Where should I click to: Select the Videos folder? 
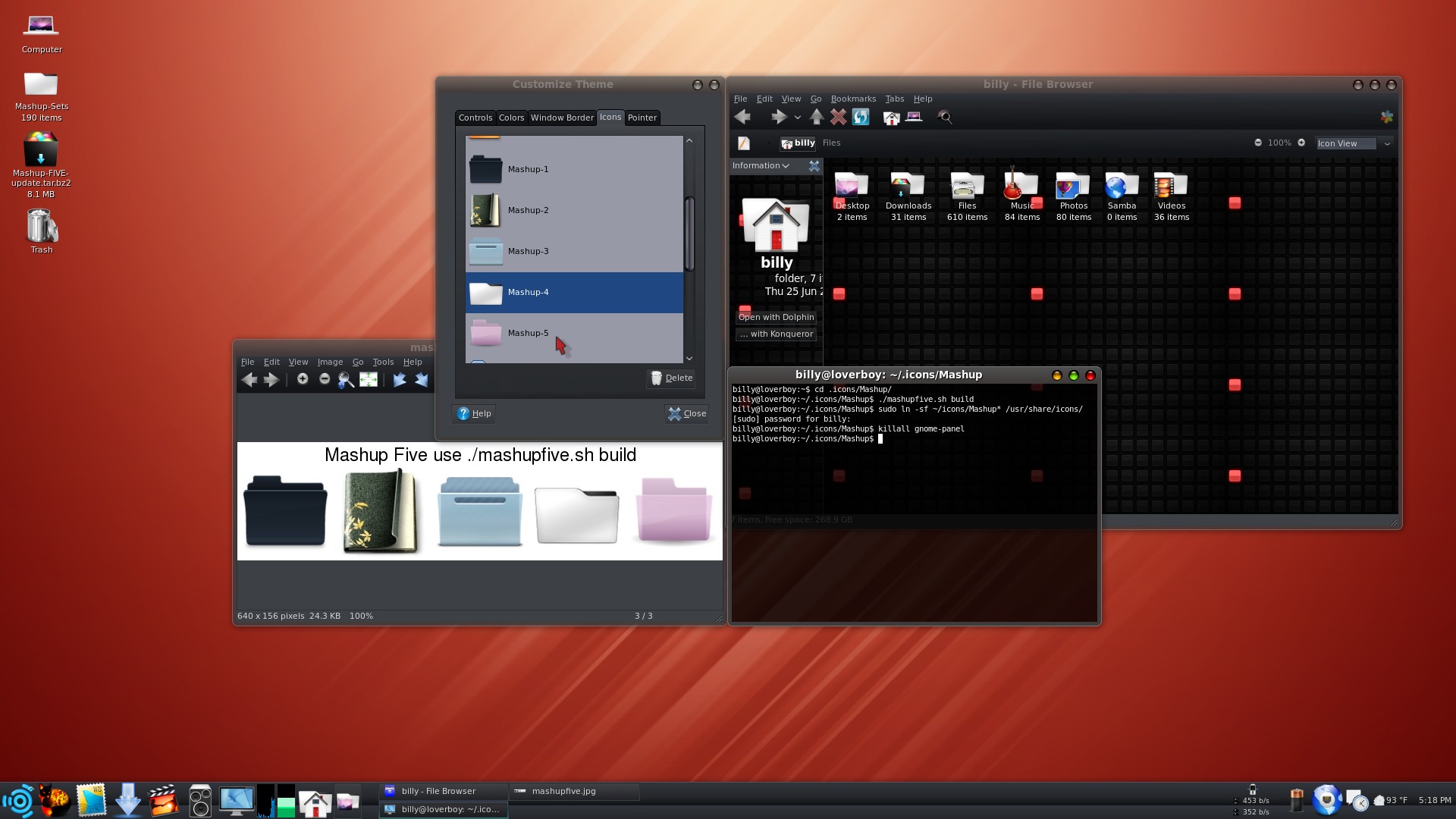[x=1171, y=197]
